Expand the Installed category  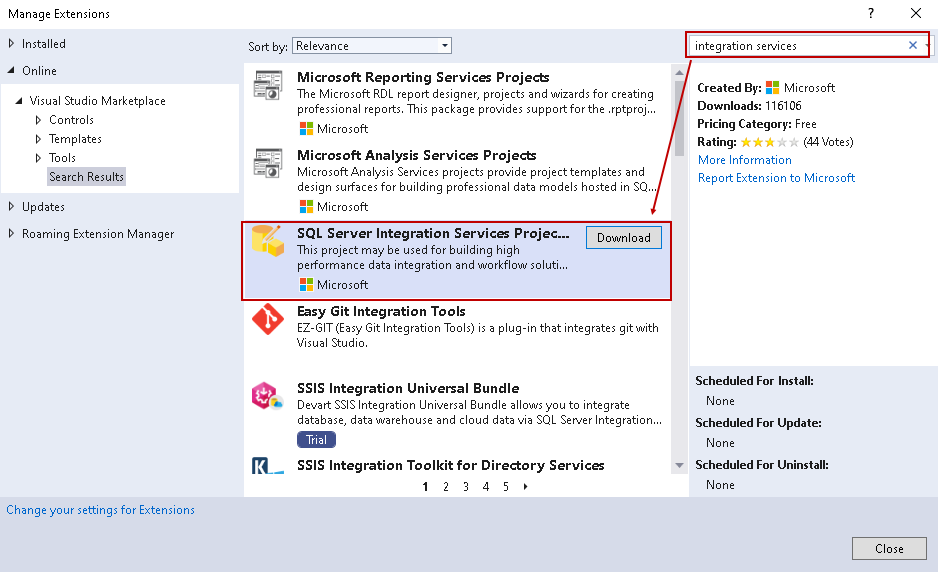pyautogui.click(x=12, y=44)
